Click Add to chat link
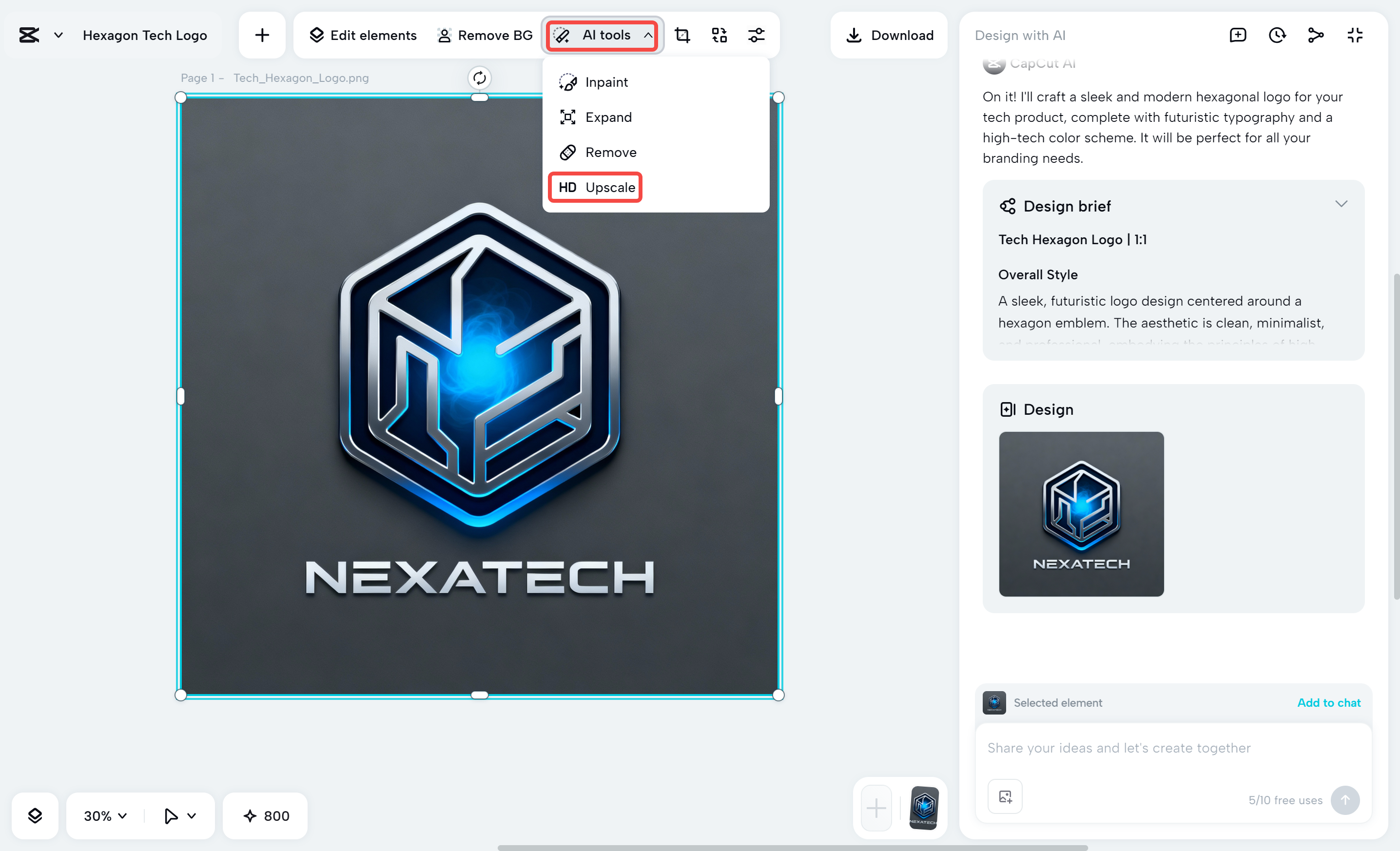Screen dimensions: 1400x851 coord(1328,703)
